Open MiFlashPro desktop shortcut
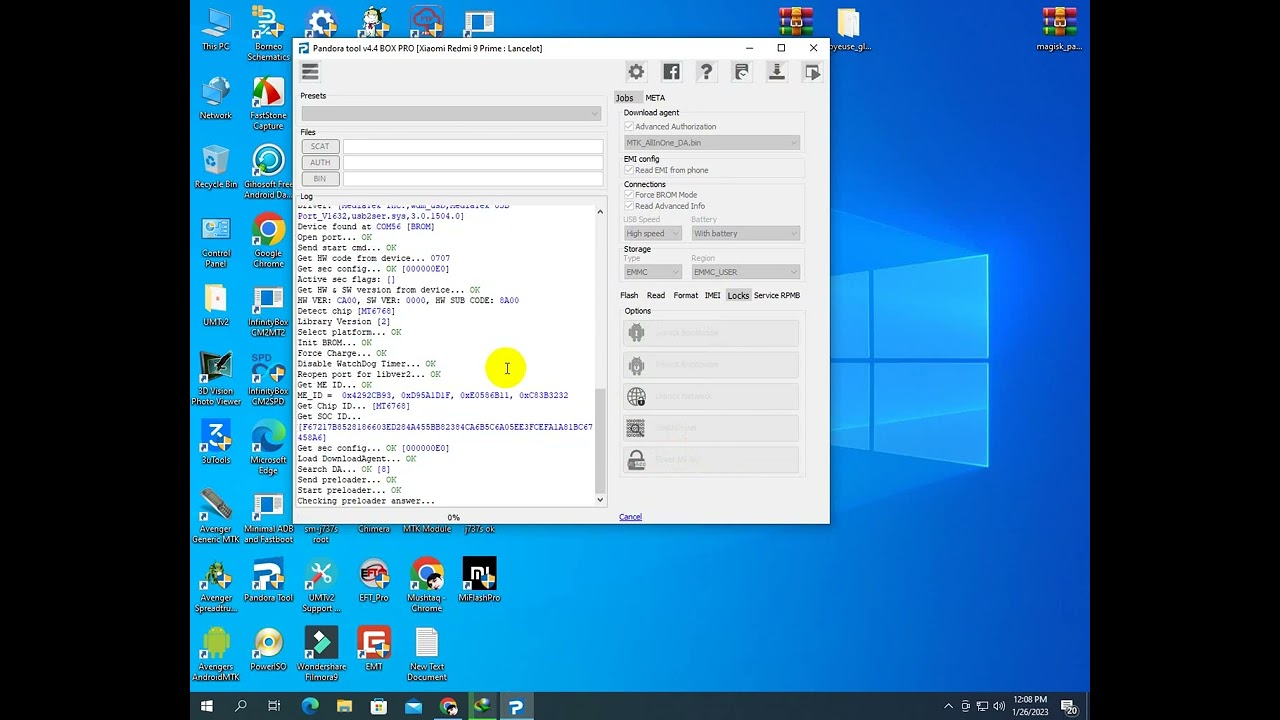Viewport: 1280px width, 720px height. coord(479,580)
